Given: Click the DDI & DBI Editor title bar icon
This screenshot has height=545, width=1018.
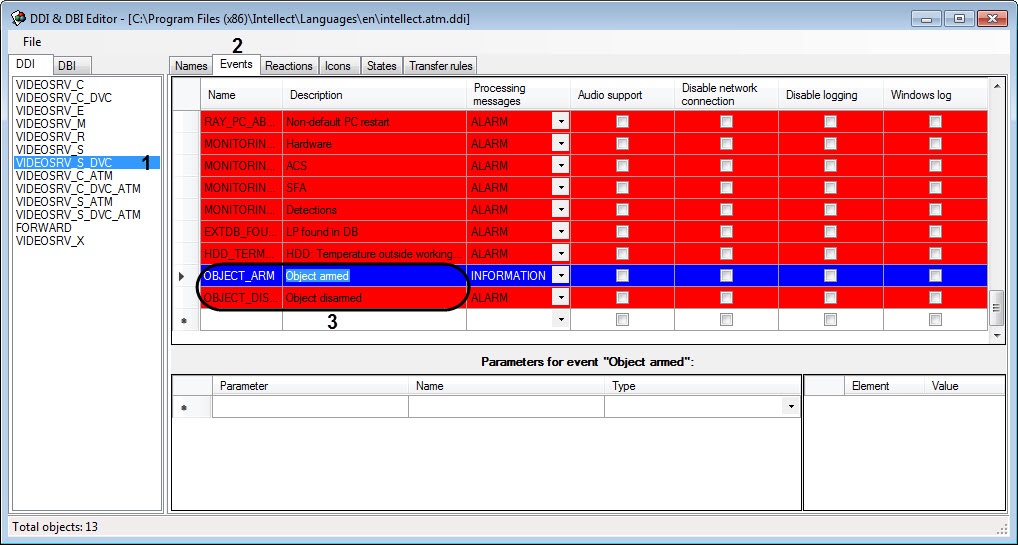Looking at the screenshot, I should click(x=17, y=19).
